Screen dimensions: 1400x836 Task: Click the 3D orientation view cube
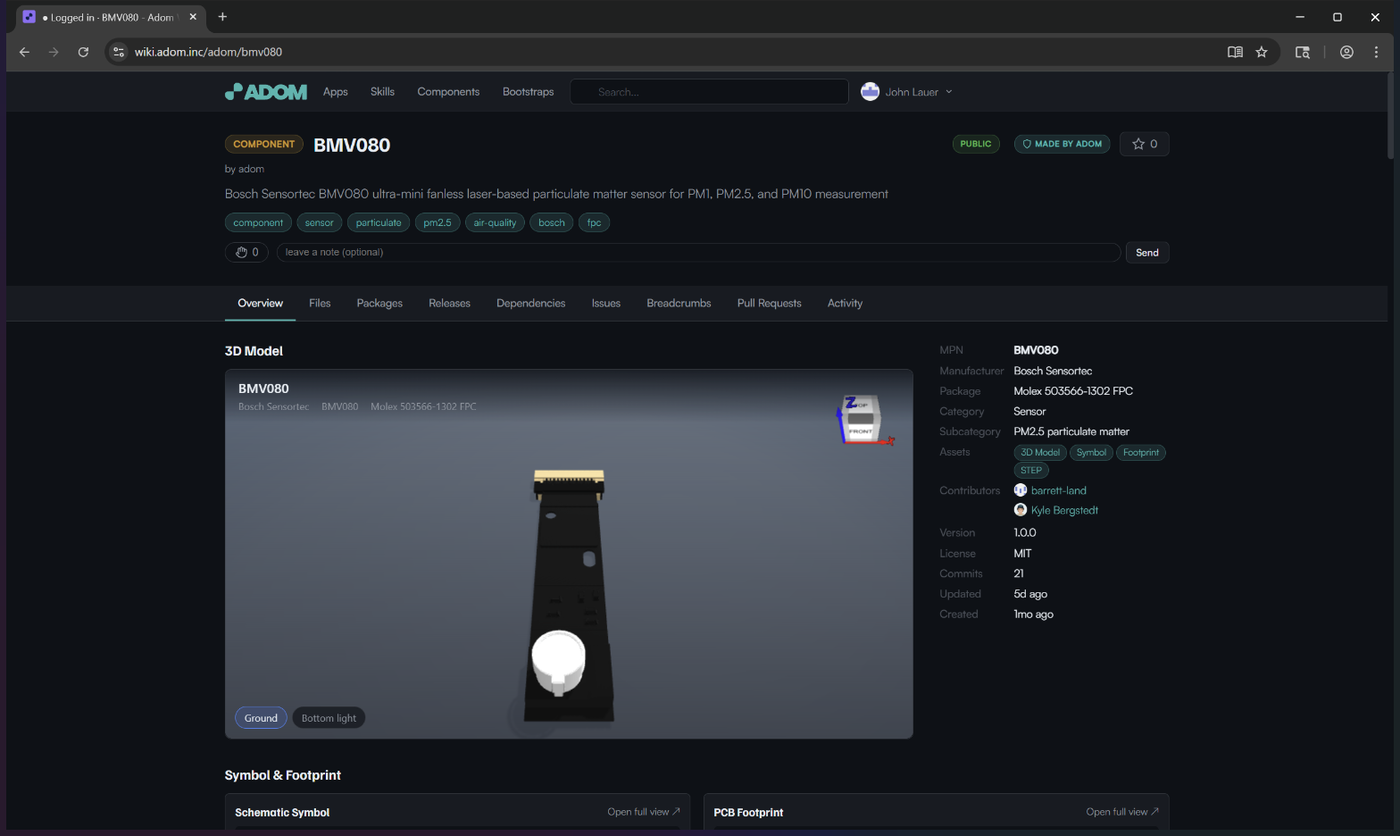pos(863,420)
